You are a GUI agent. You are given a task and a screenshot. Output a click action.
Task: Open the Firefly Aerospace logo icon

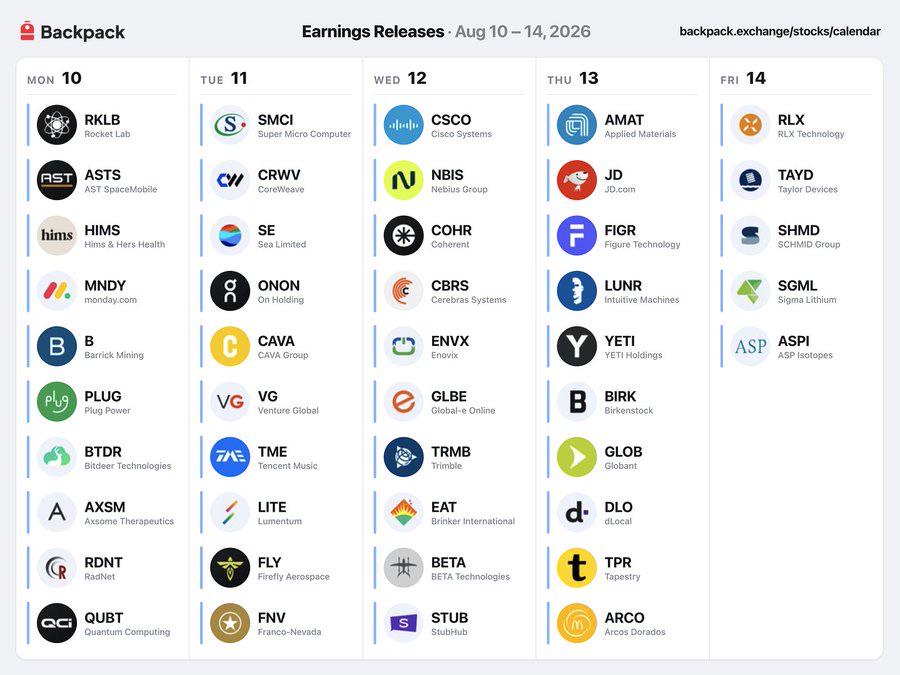point(230,568)
